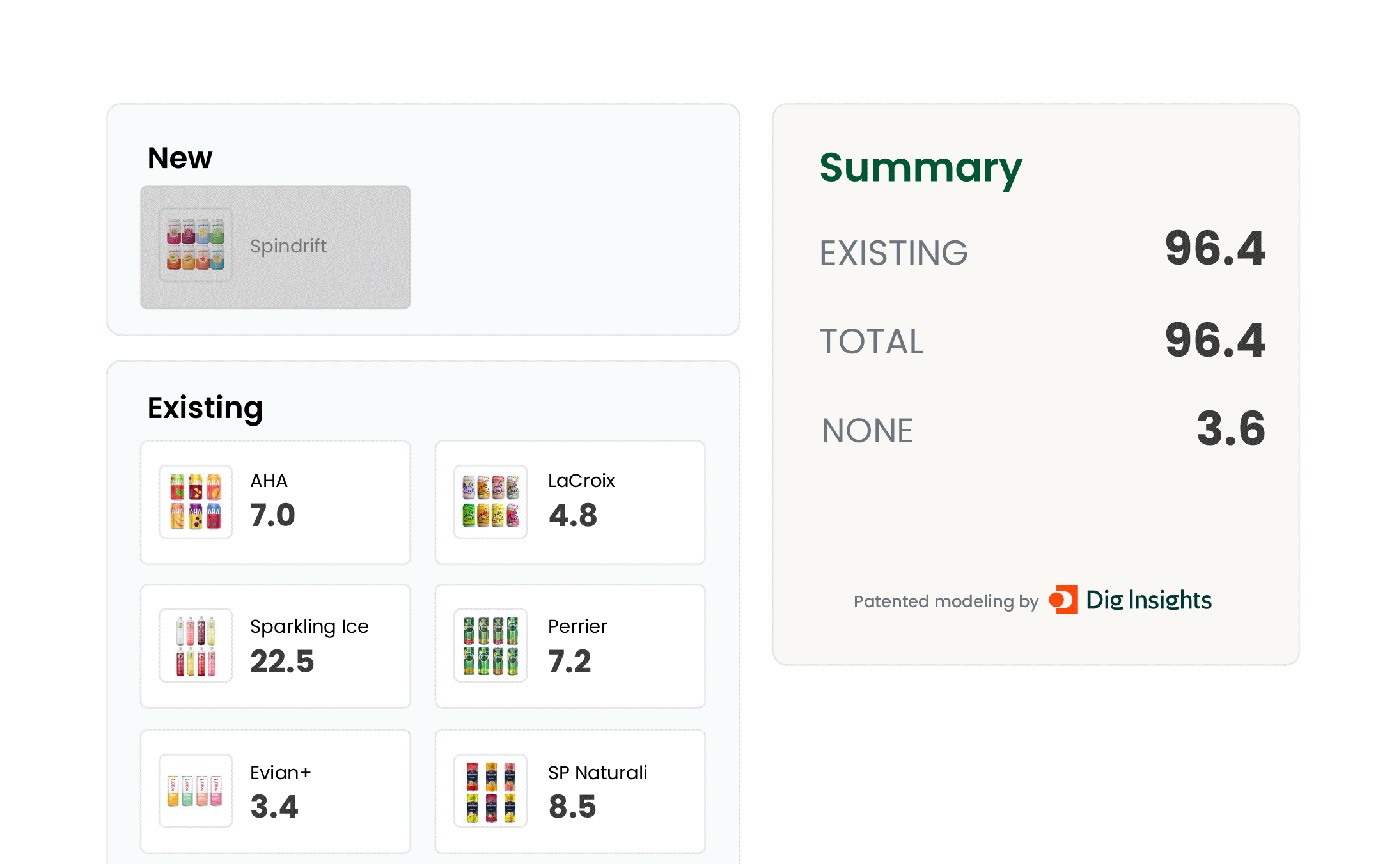Click the Sparkling Ice bottles thumbnail
The height and width of the screenshot is (868, 1394).
coord(196,646)
